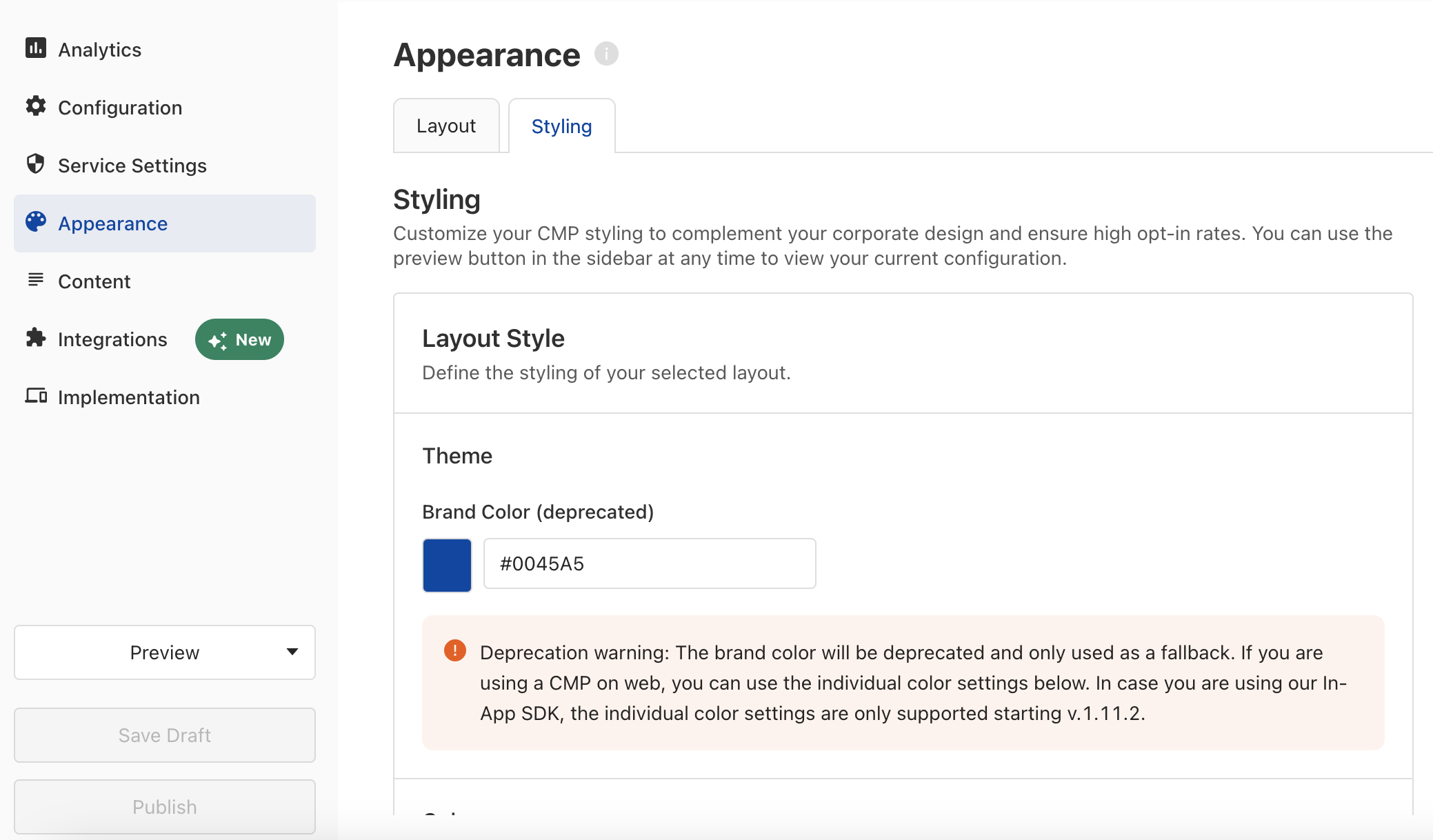Open the blue brand color swatch
The height and width of the screenshot is (840, 1433).
tap(447, 564)
